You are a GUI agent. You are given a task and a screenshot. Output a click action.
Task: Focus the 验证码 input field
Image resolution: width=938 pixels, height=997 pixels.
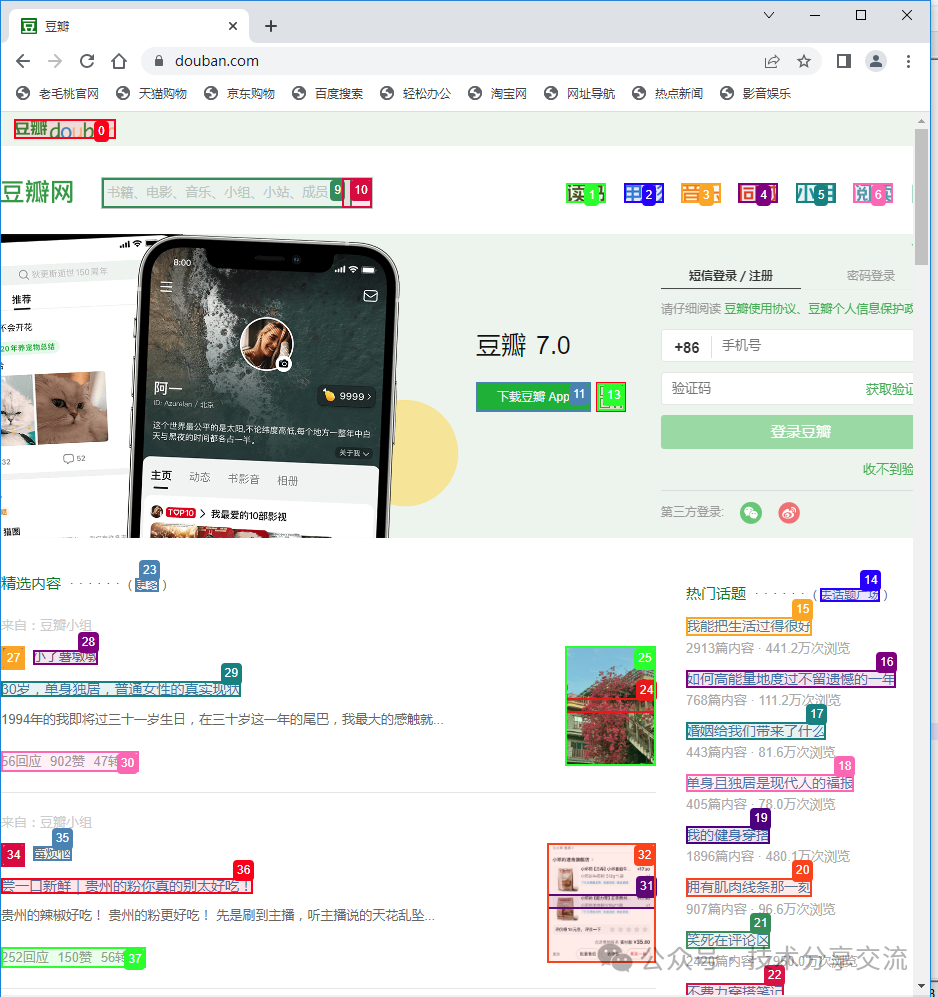[762, 388]
